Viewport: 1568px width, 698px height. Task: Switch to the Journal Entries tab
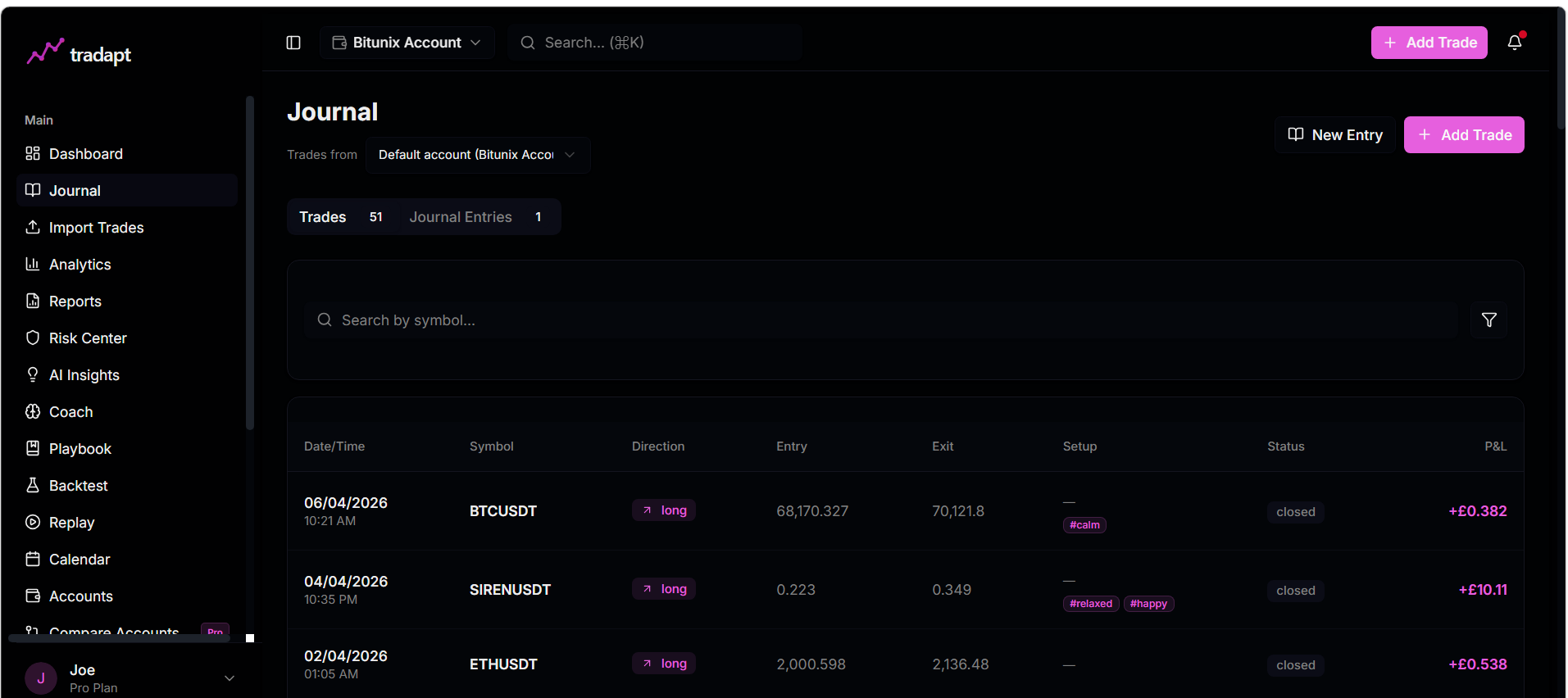477,217
